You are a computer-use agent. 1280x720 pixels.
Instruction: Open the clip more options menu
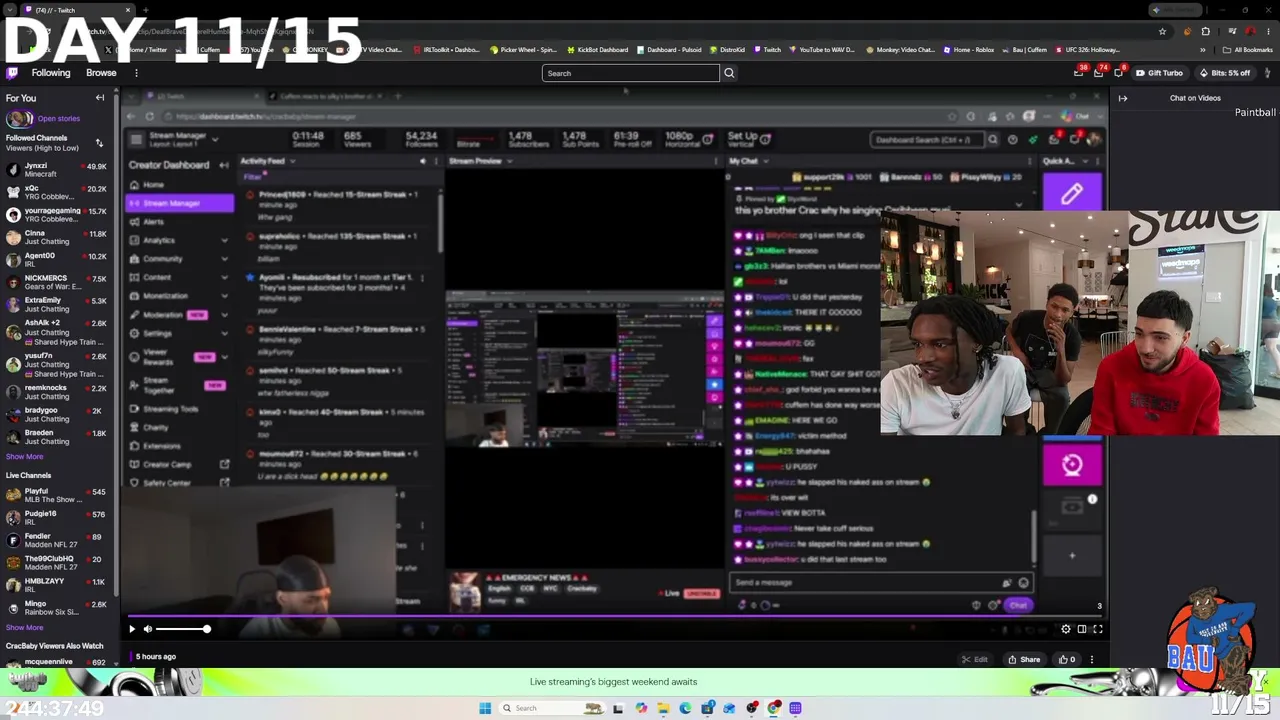coord(1092,660)
